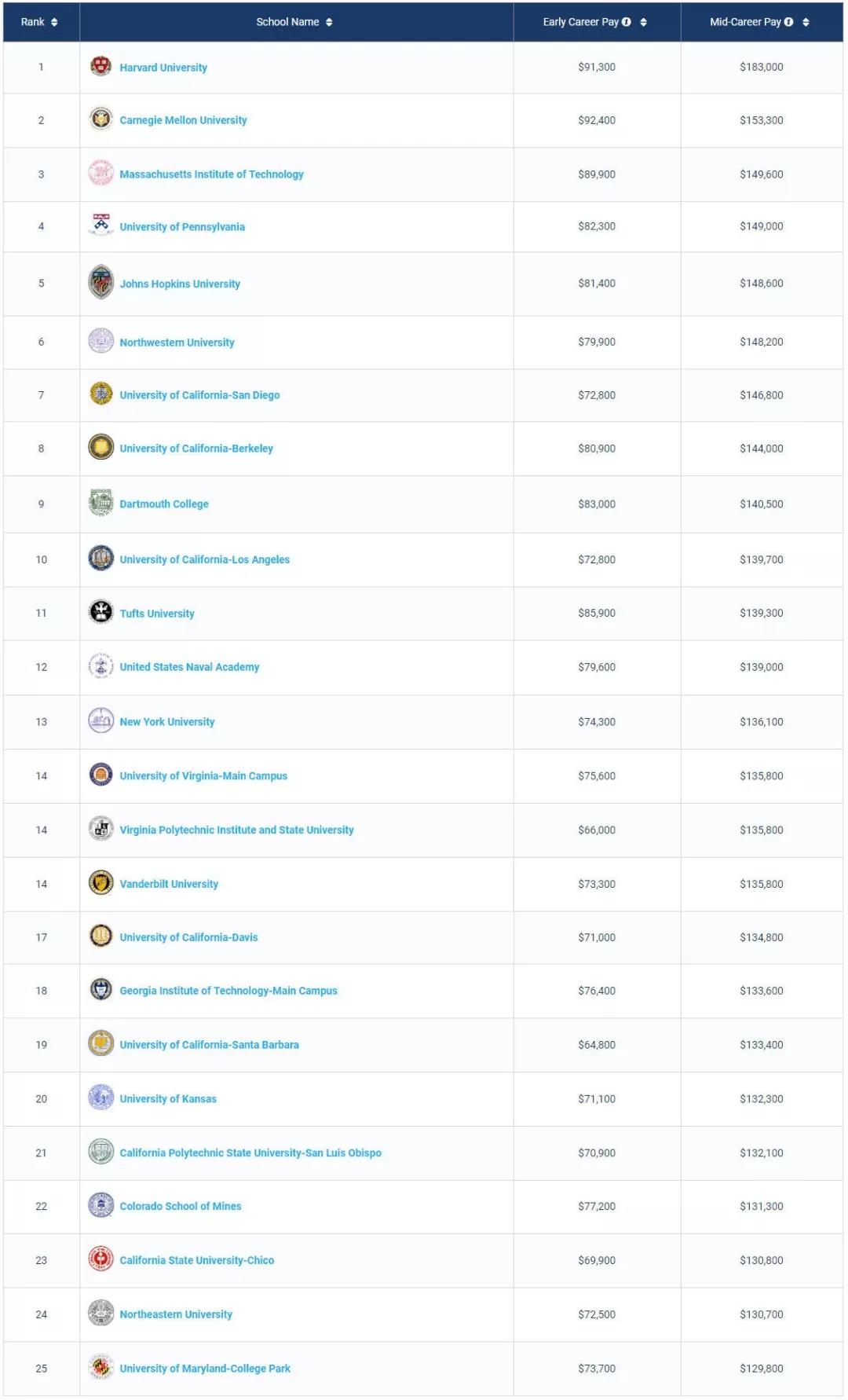Open the Colorado School of Mines link
This screenshot has height=1400, width=848.
(181, 1206)
